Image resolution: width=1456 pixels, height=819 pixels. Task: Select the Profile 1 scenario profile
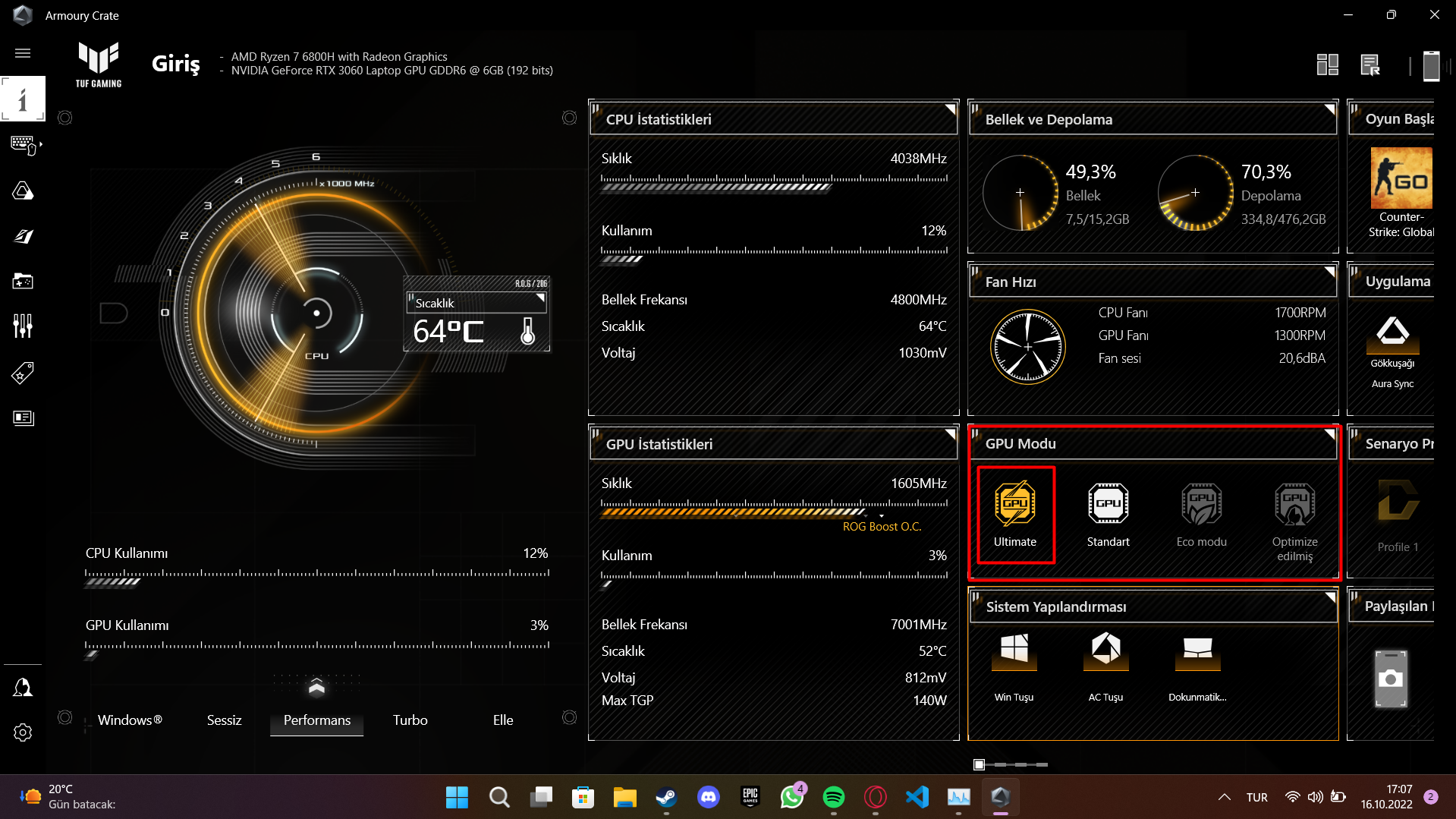(1398, 516)
